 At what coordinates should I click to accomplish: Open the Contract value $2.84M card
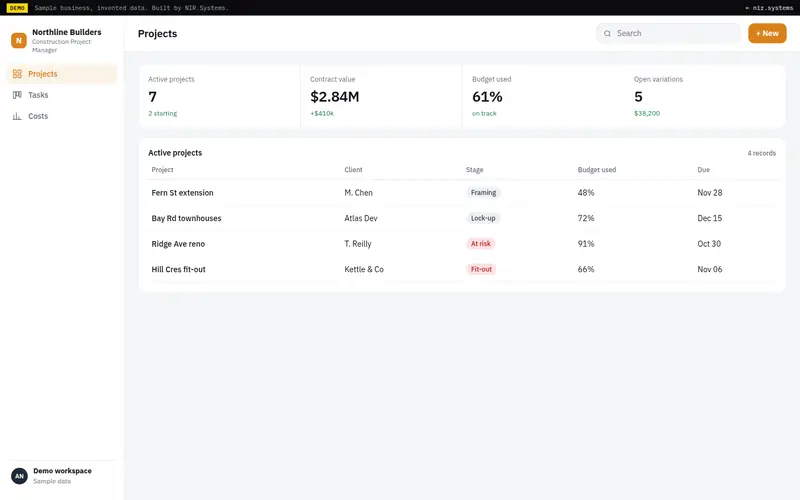[x=382, y=96]
